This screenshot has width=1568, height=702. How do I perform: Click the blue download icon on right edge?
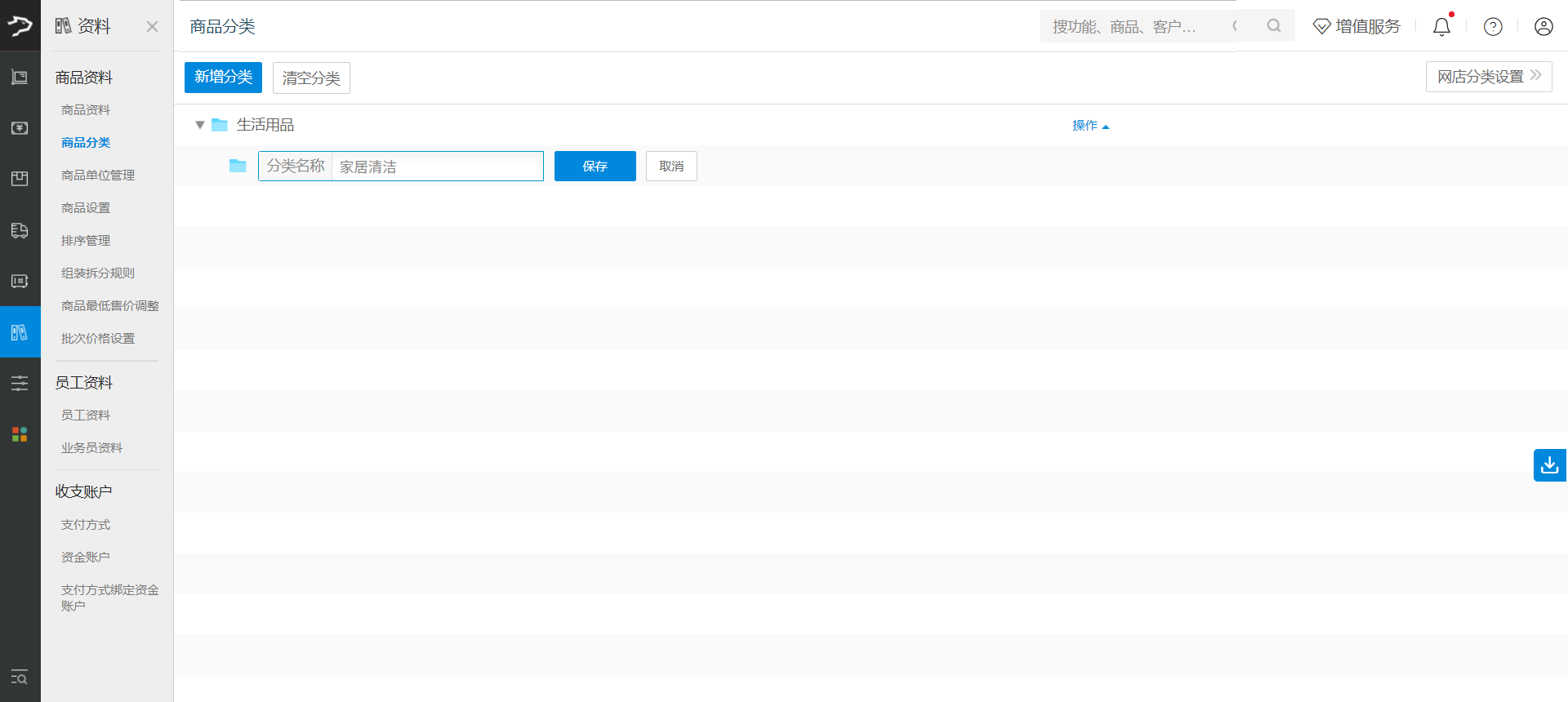pos(1549,465)
